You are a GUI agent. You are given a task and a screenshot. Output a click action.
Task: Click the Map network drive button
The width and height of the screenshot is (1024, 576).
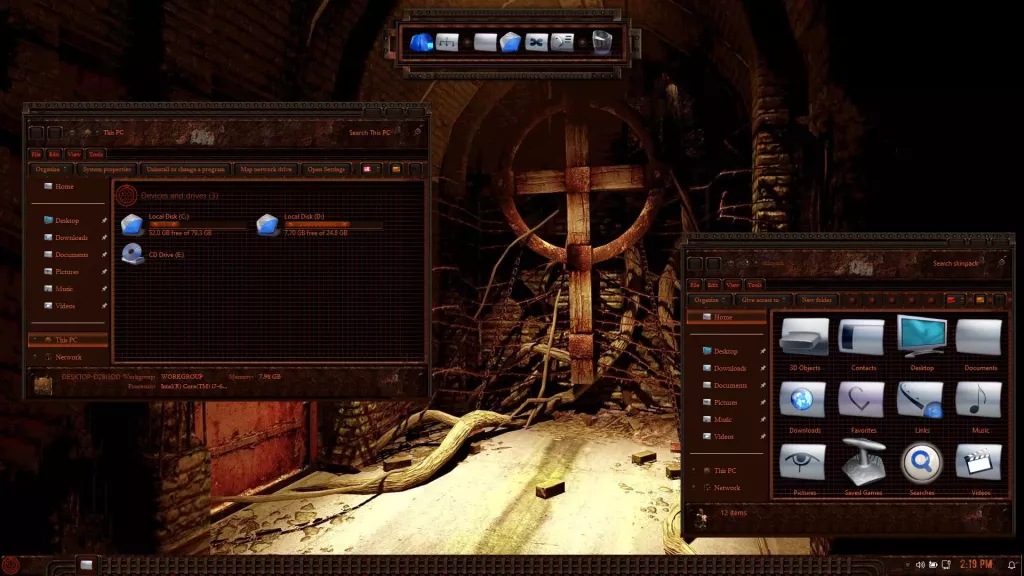click(x=265, y=169)
